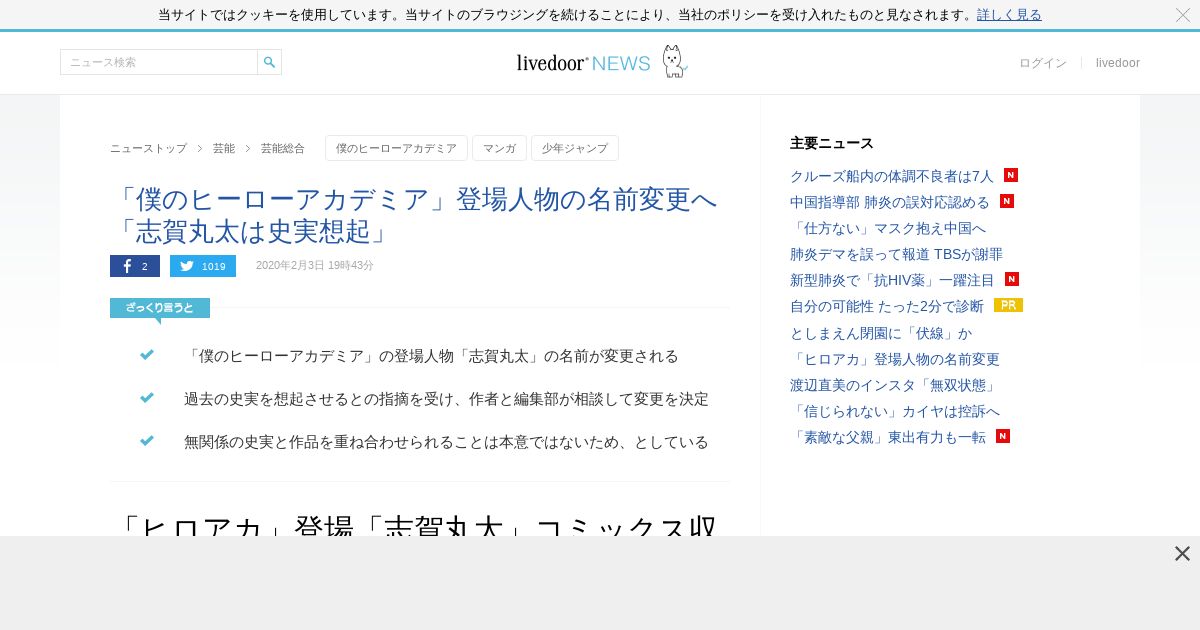Click the search magnifier icon

tap(269, 62)
